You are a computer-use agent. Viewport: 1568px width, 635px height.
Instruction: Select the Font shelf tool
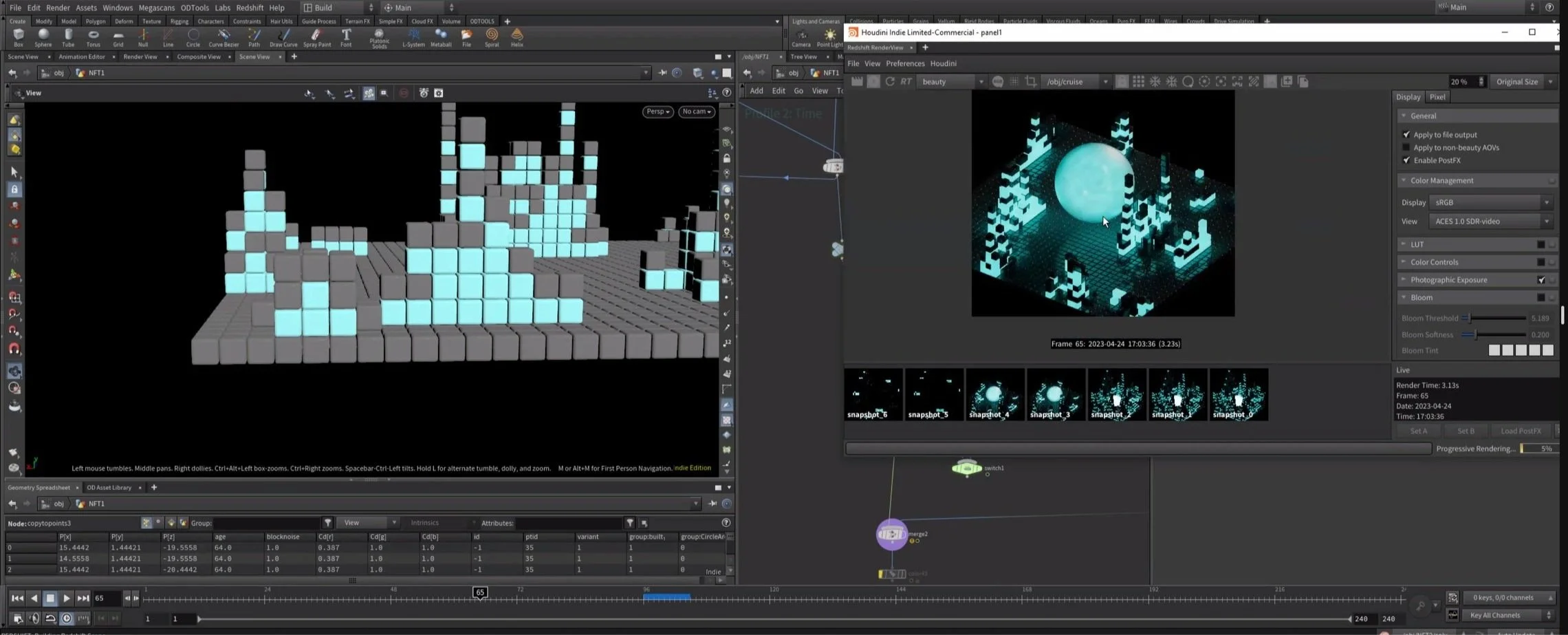[x=346, y=37]
